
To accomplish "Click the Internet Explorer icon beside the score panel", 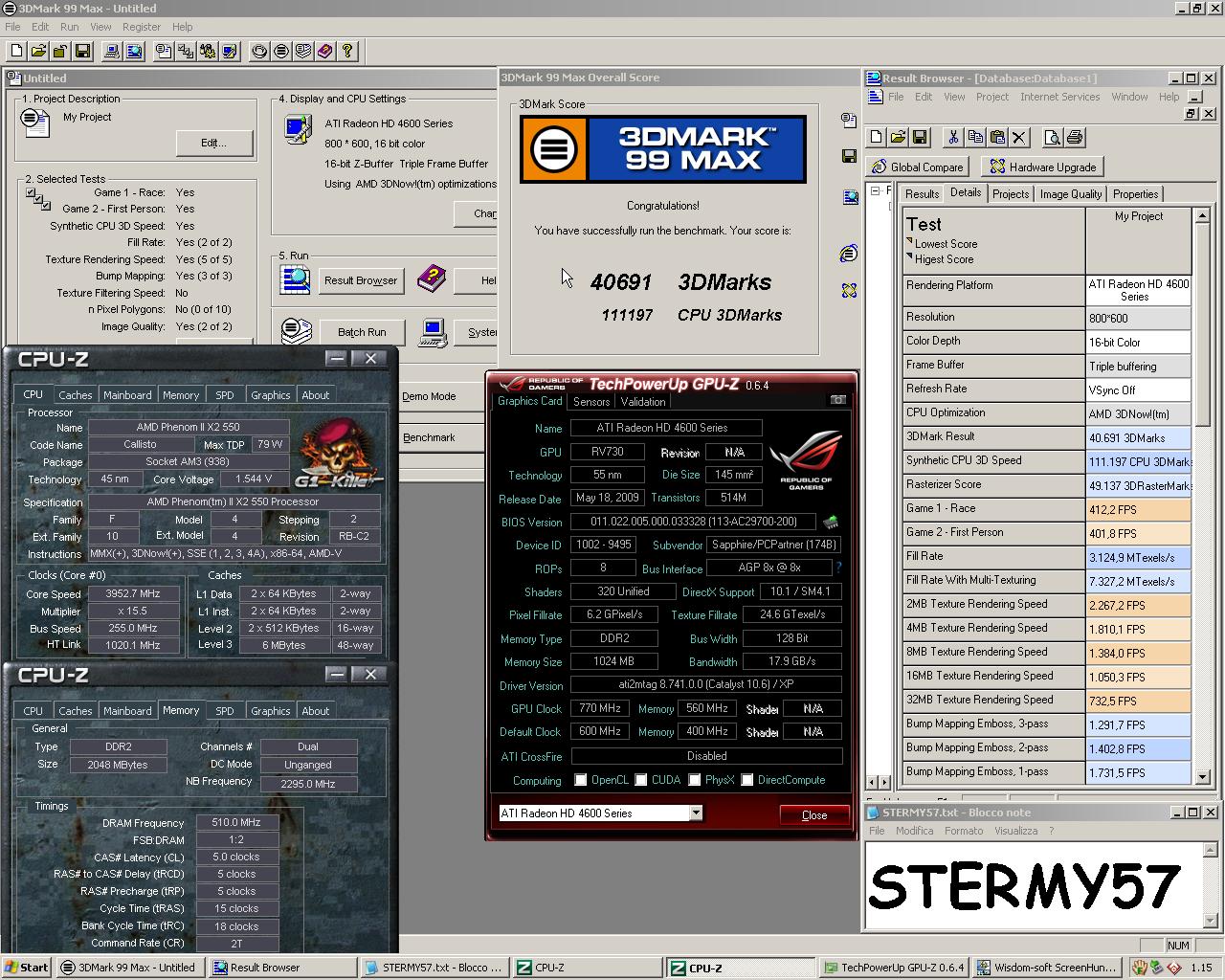I will pos(849,254).
